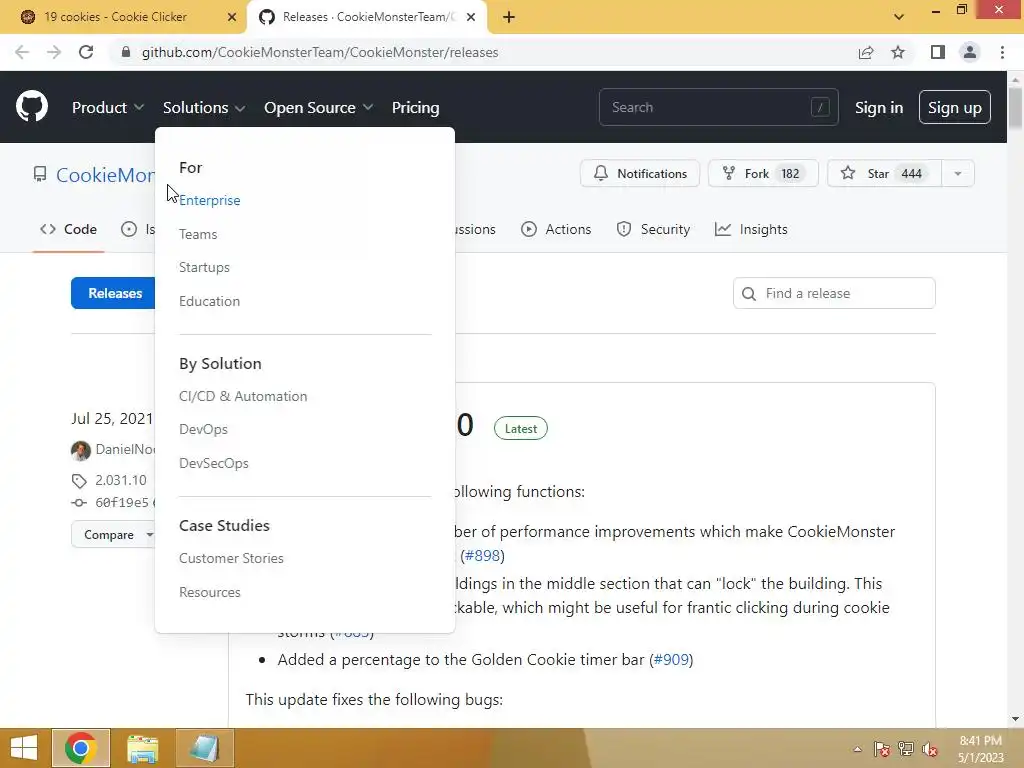
Task: Click the GitHub Octocat logo
Action: pos(32,107)
